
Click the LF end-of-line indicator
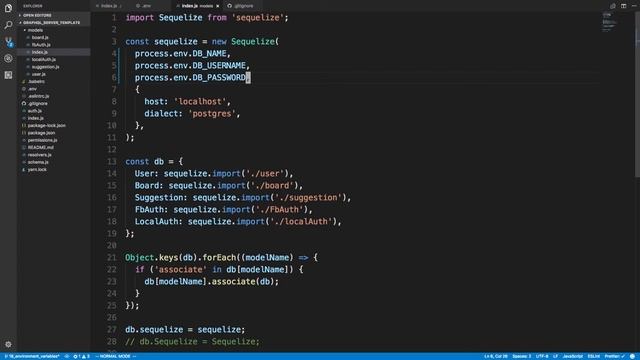click(555, 356)
